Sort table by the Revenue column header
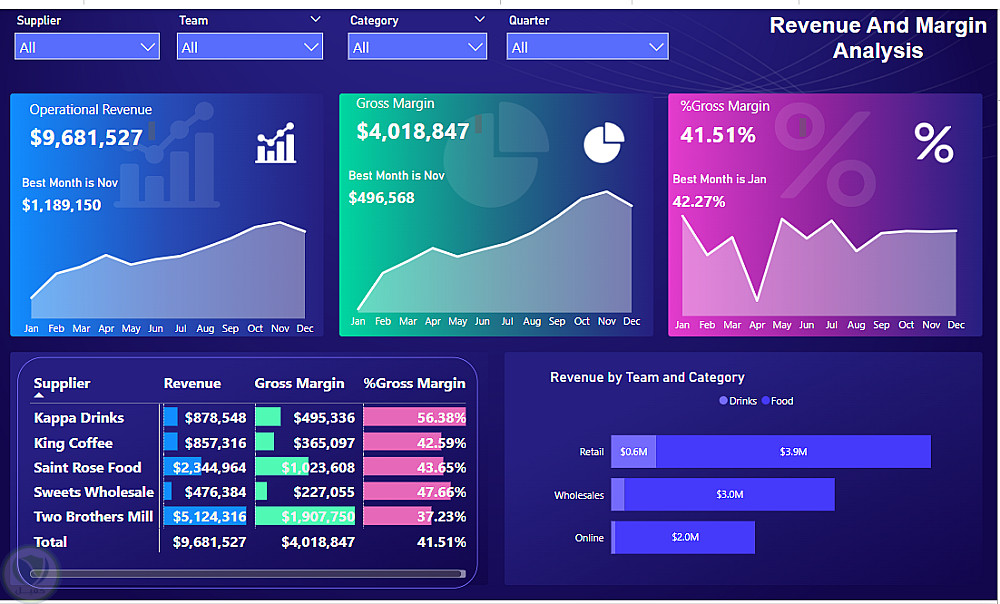This screenshot has width=1000, height=604. tap(193, 383)
